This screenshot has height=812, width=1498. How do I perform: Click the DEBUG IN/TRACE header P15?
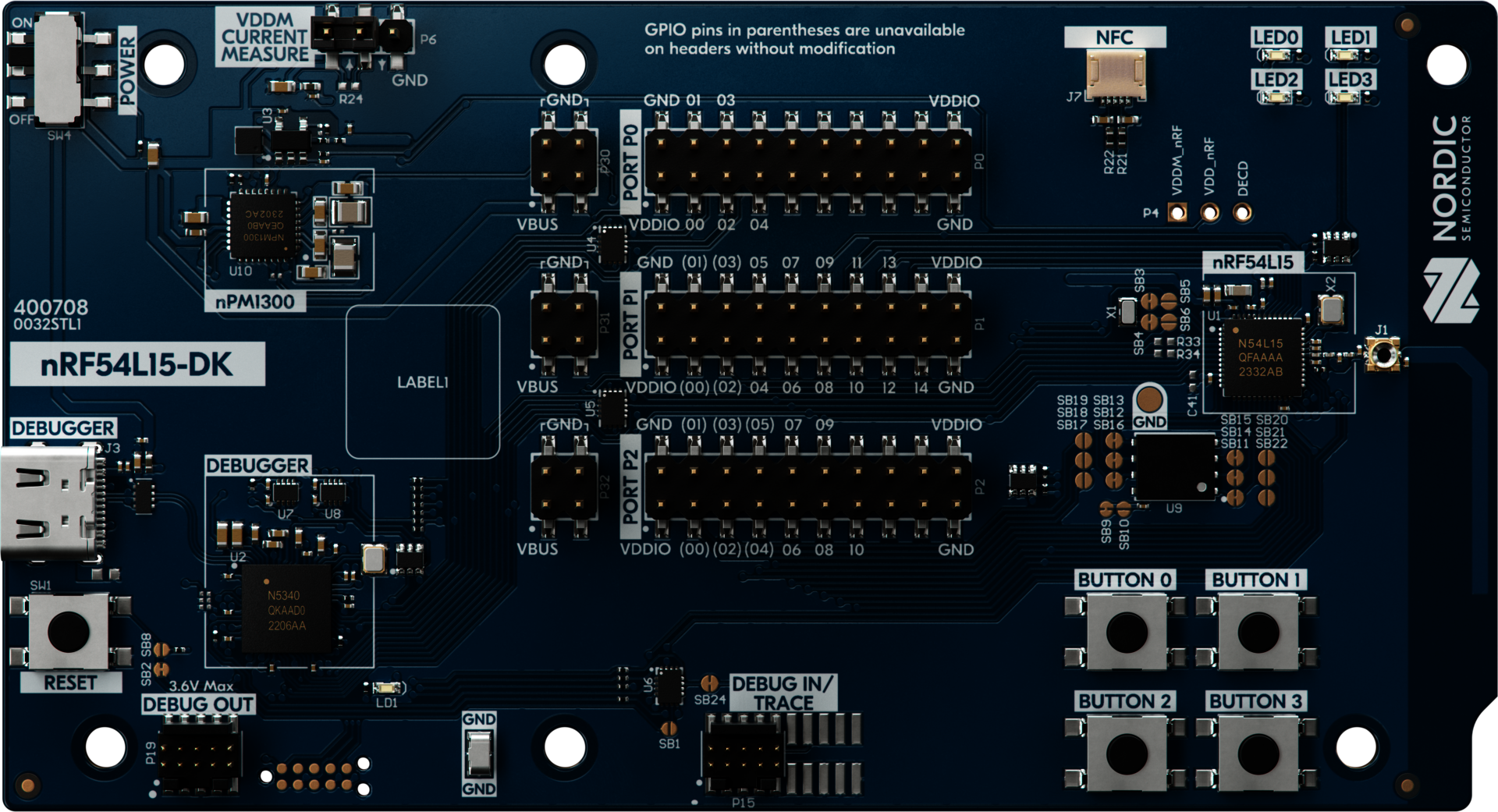click(x=743, y=753)
